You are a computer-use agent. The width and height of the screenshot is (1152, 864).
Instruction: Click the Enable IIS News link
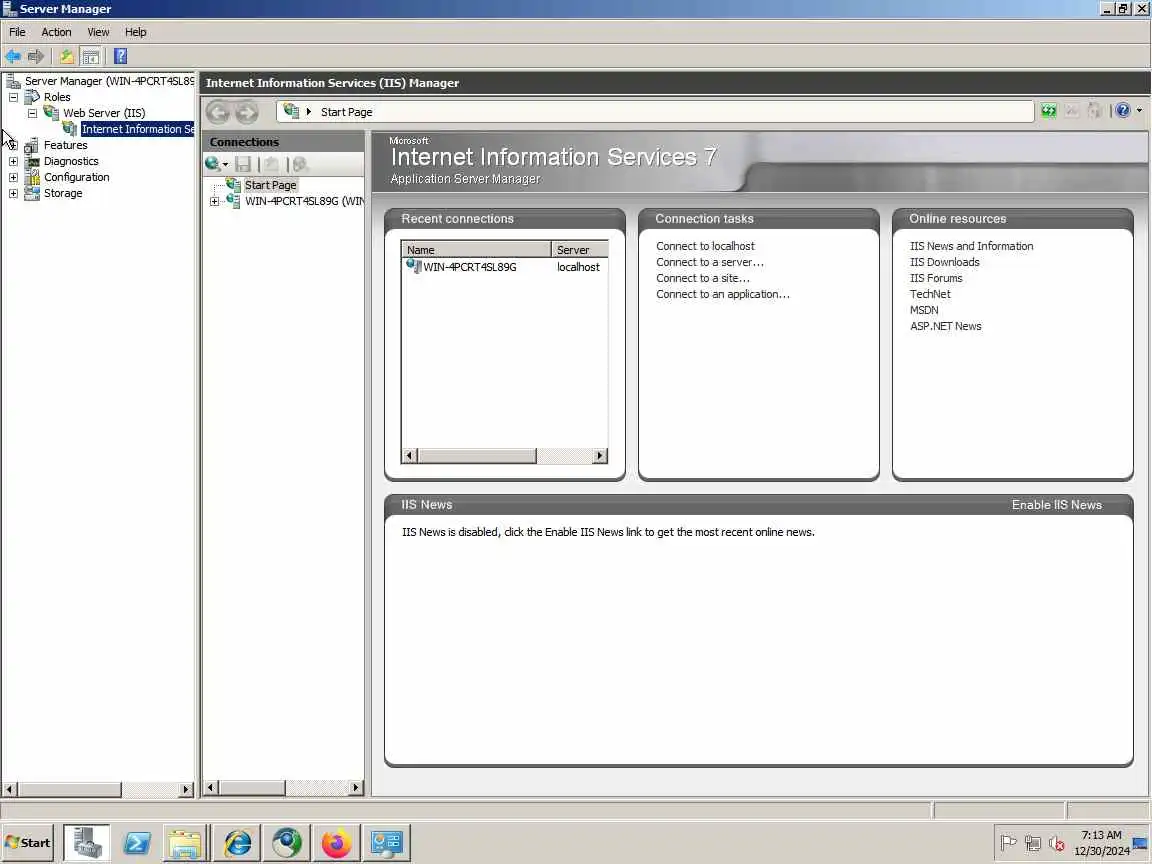click(x=1056, y=505)
